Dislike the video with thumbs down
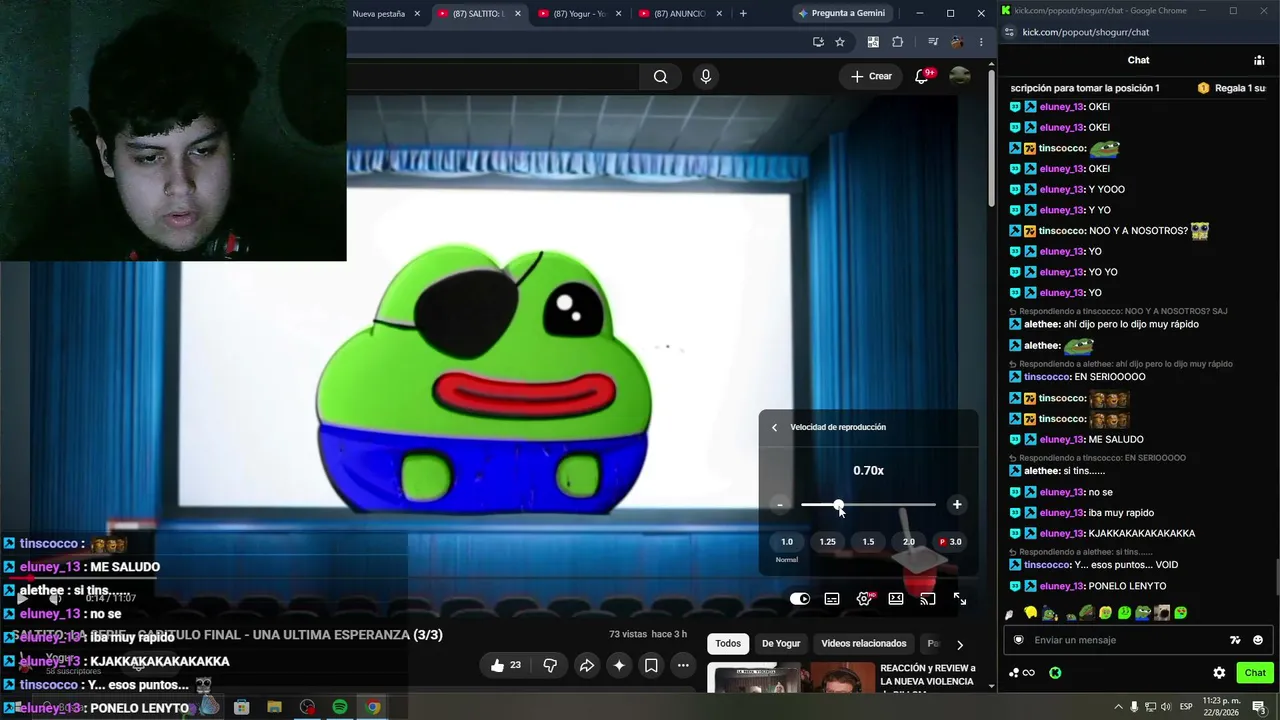1280x720 pixels. click(550, 665)
